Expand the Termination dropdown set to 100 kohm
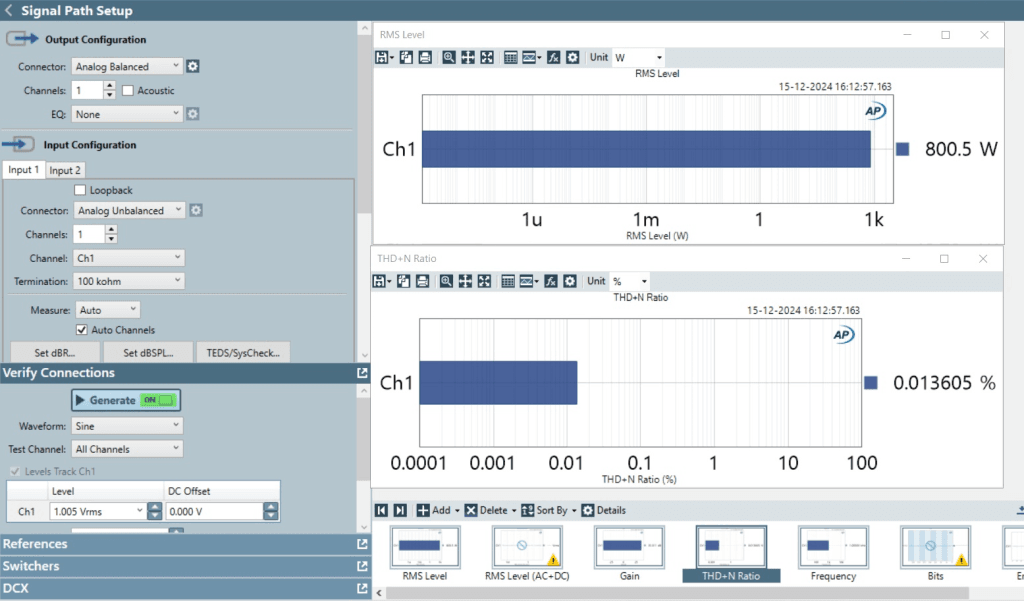The height and width of the screenshot is (601, 1024). click(129, 282)
